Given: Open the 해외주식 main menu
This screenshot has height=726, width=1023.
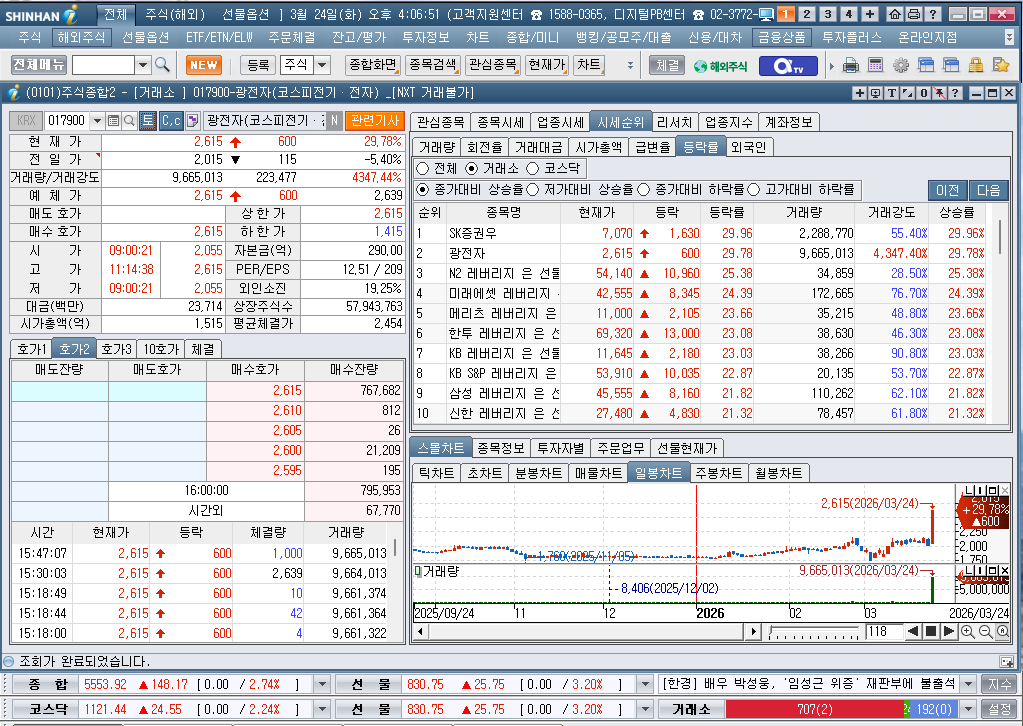Looking at the screenshot, I should click(x=81, y=38).
